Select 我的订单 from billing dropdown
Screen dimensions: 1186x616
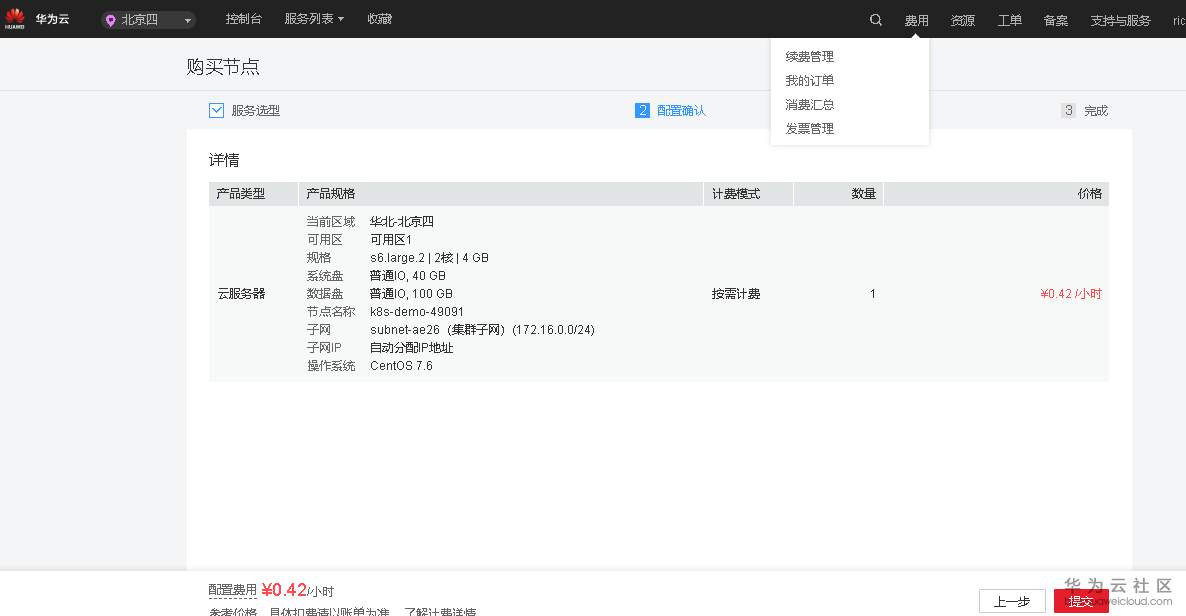[x=809, y=80]
